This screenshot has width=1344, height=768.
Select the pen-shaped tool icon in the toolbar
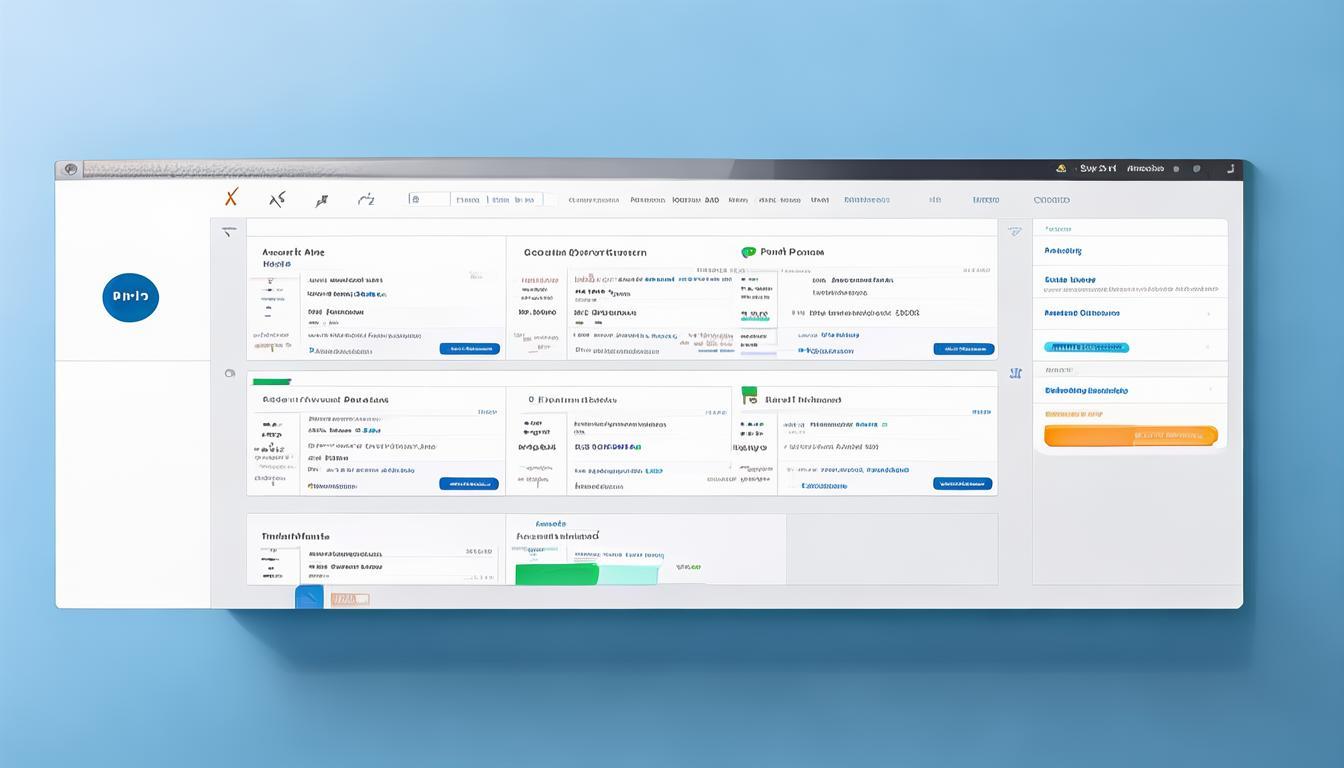(x=322, y=200)
